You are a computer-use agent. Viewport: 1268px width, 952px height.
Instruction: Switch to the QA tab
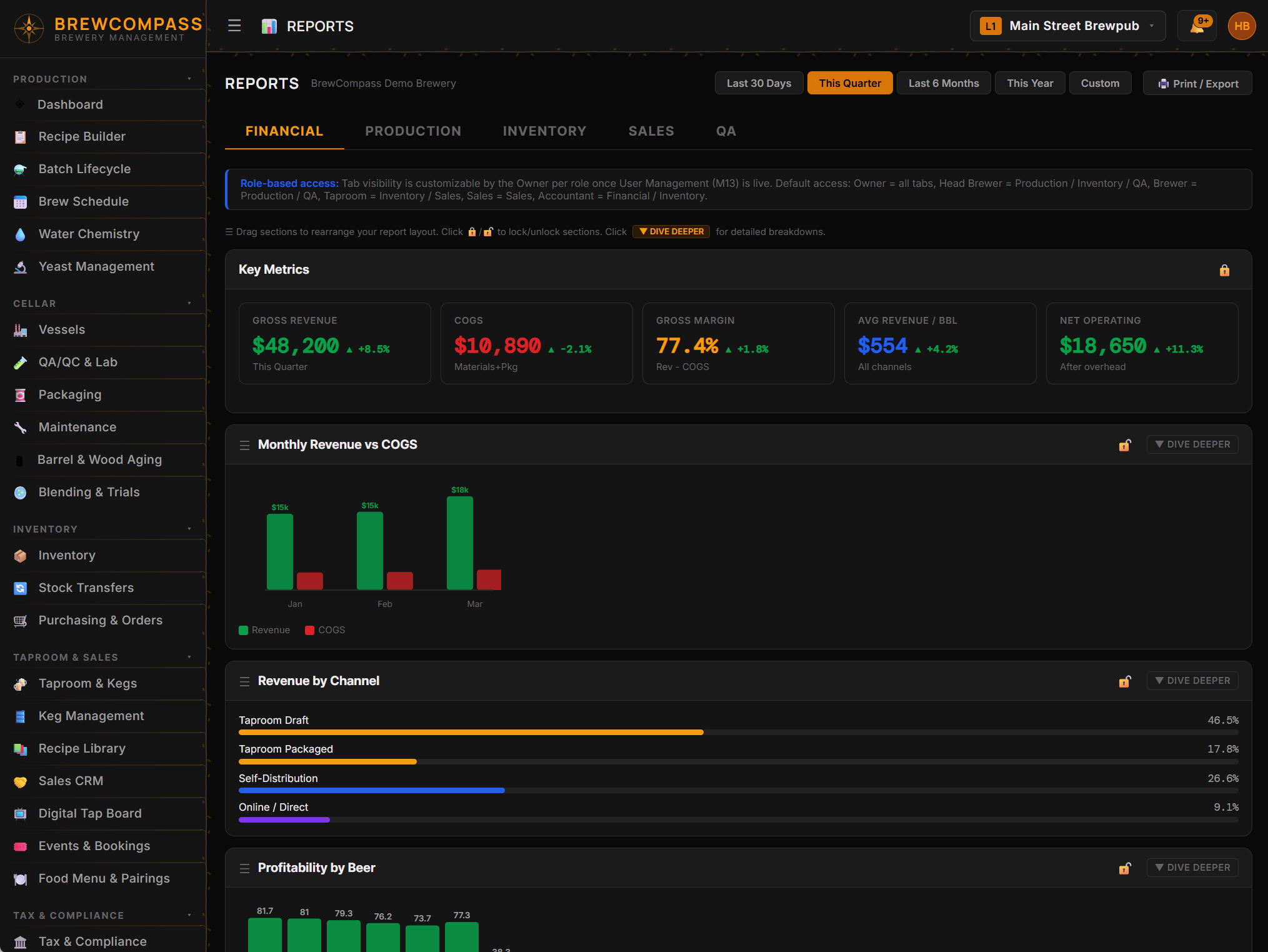726,131
